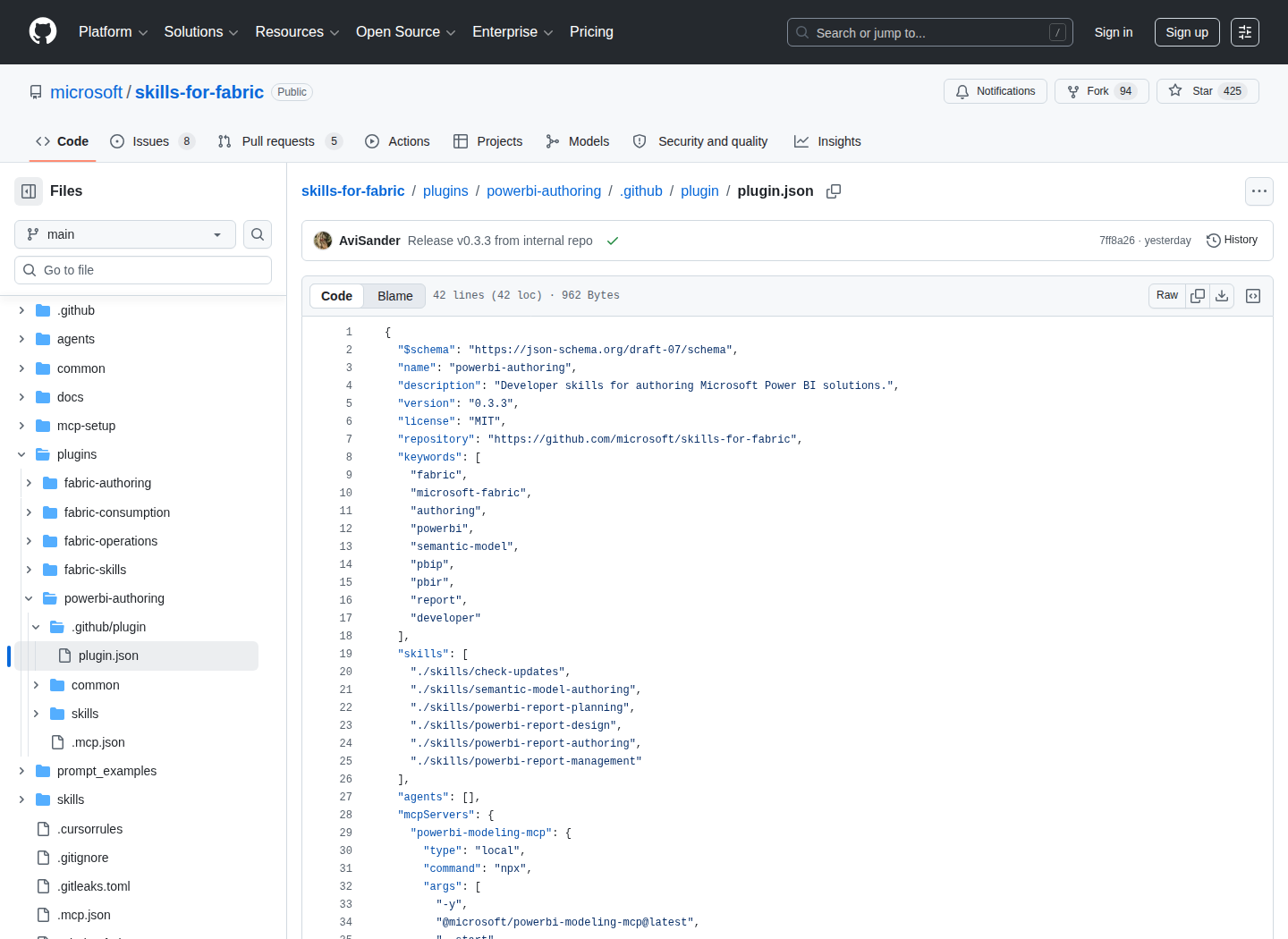Expand the mcp-setup folder
1288x939 pixels.
21,426
